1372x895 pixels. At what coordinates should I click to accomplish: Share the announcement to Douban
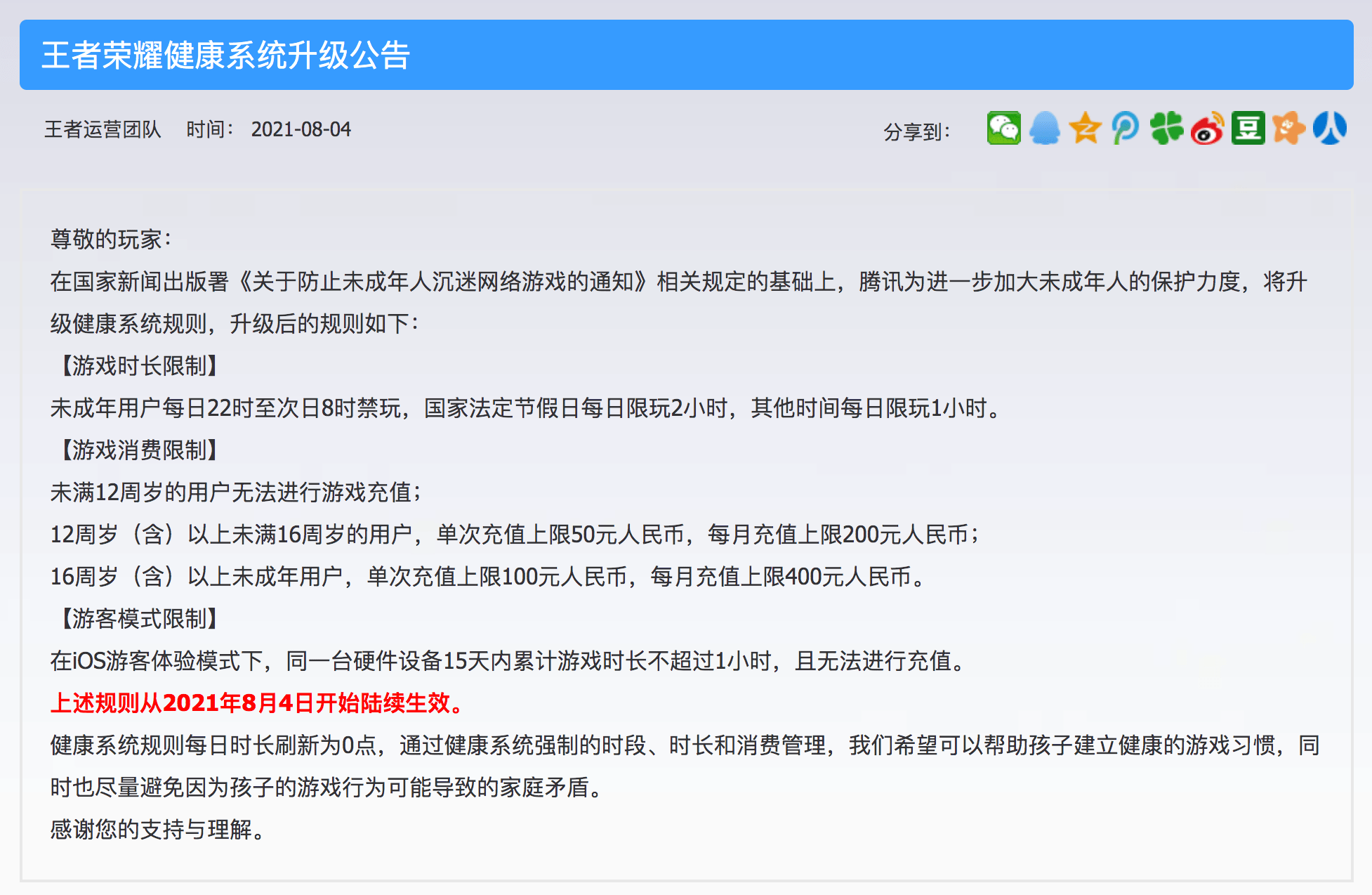1246,129
